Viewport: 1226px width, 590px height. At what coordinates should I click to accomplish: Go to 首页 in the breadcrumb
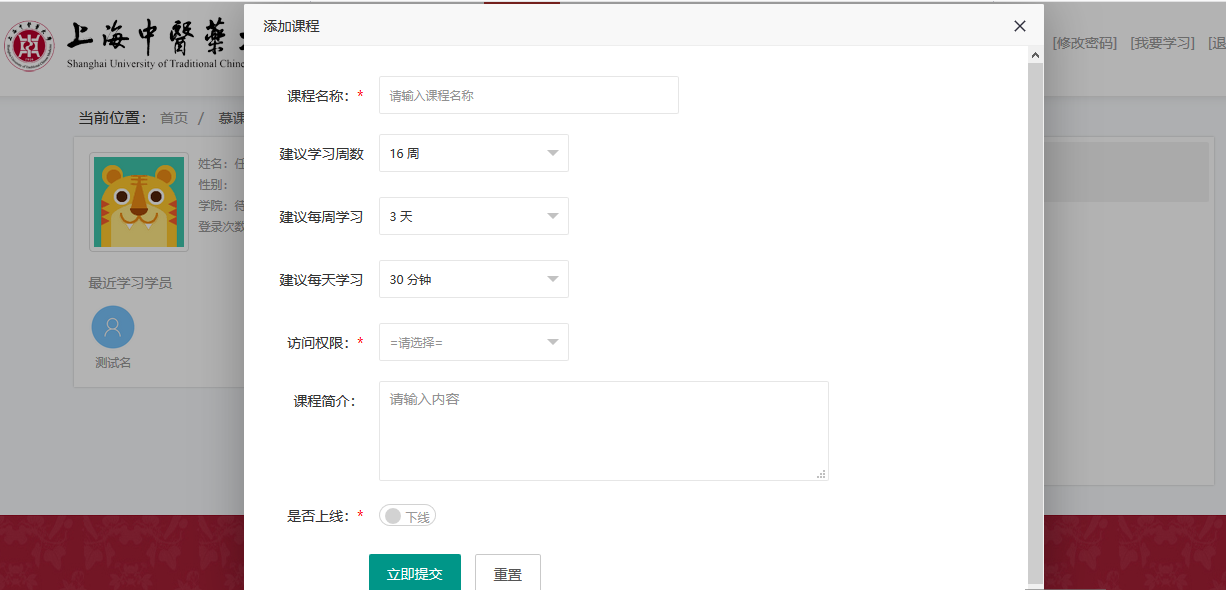(x=174, y=118)
